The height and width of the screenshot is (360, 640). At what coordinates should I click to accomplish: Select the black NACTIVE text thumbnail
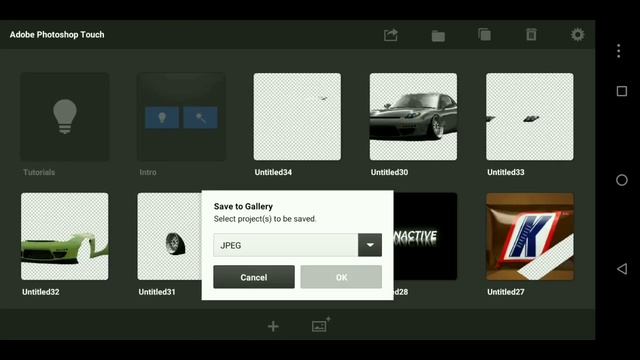tap(425, 236)
